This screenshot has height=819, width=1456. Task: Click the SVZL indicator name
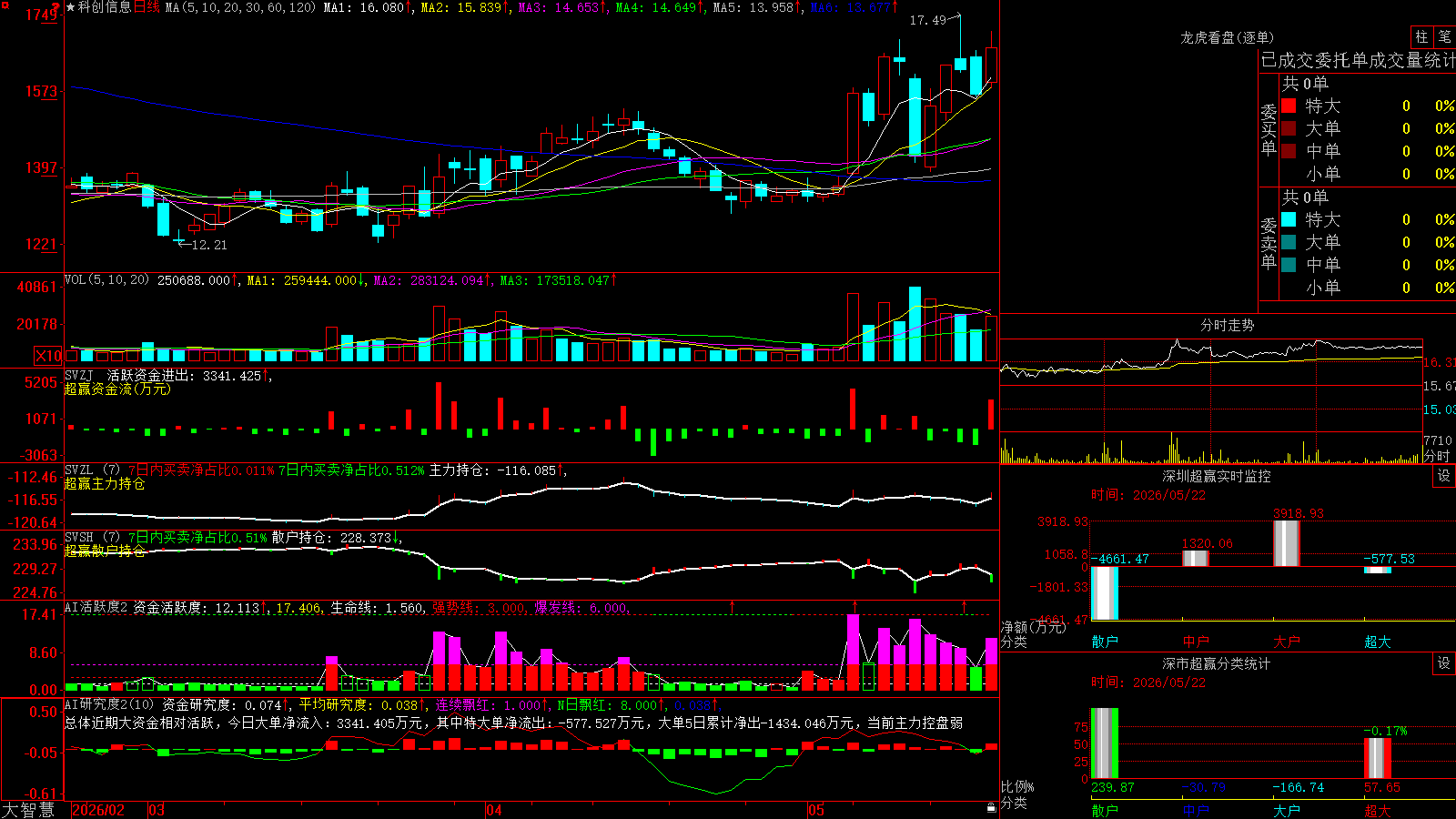tap(79, 470)
